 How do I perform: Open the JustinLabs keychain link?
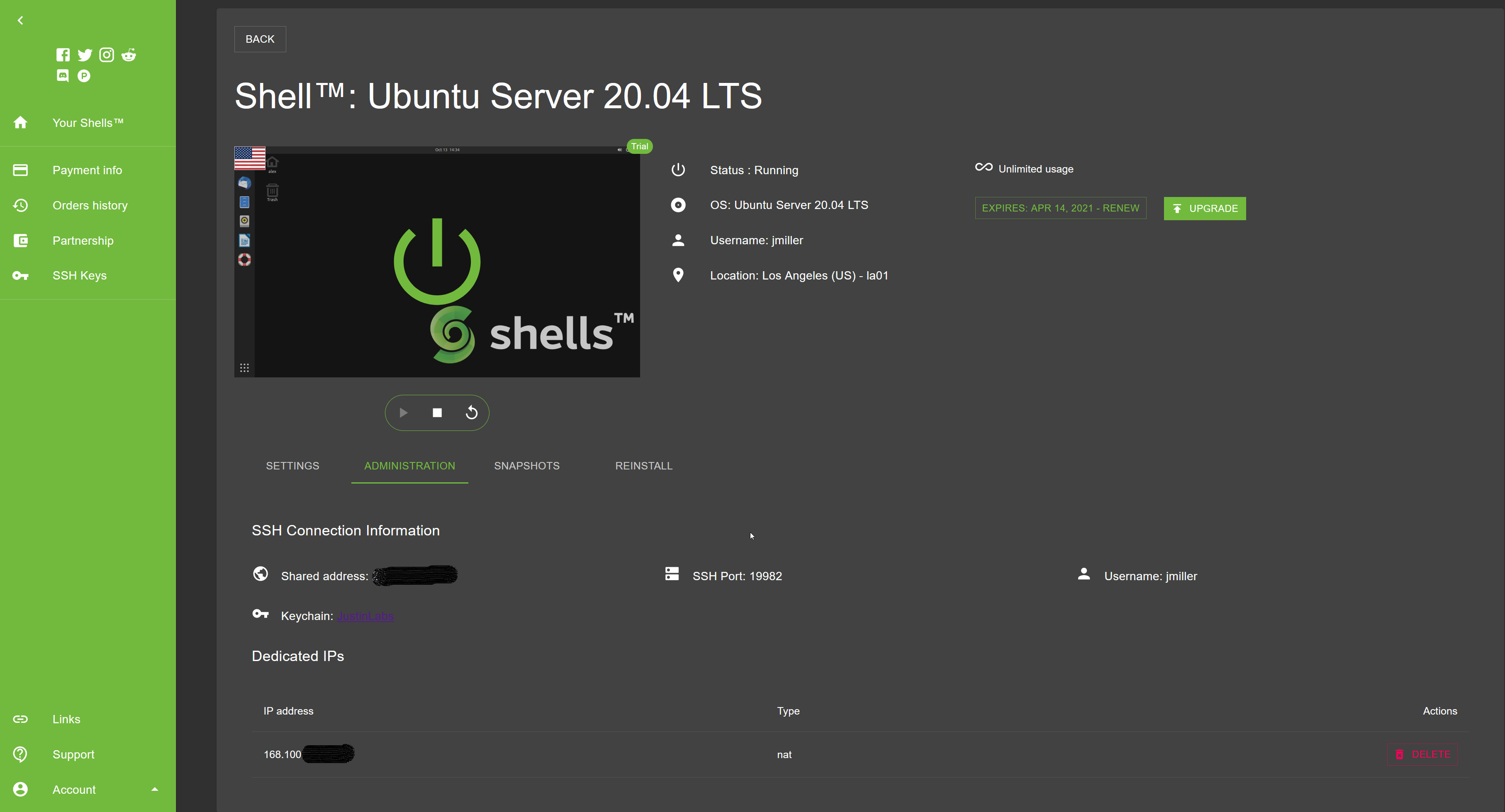[365, 616]
